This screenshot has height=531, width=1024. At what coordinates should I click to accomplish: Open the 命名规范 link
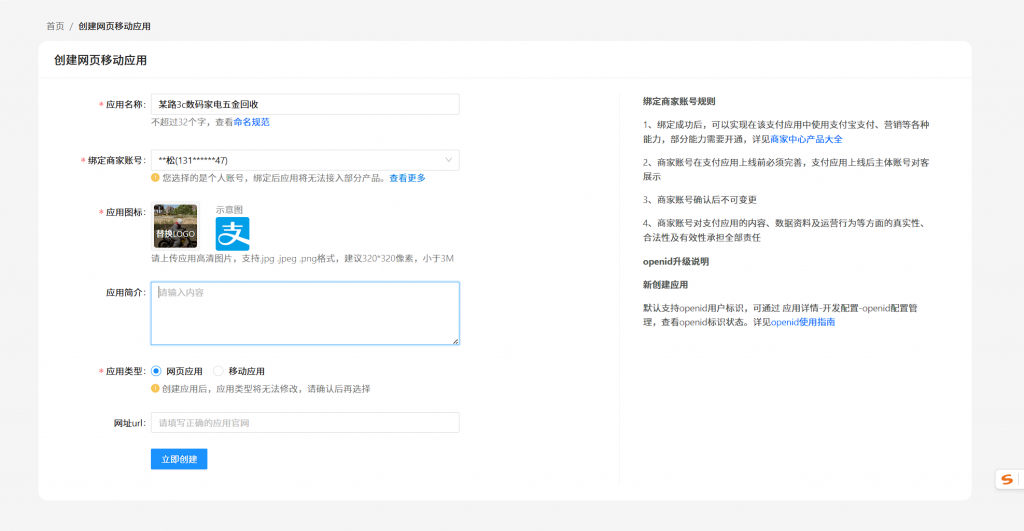251,122
